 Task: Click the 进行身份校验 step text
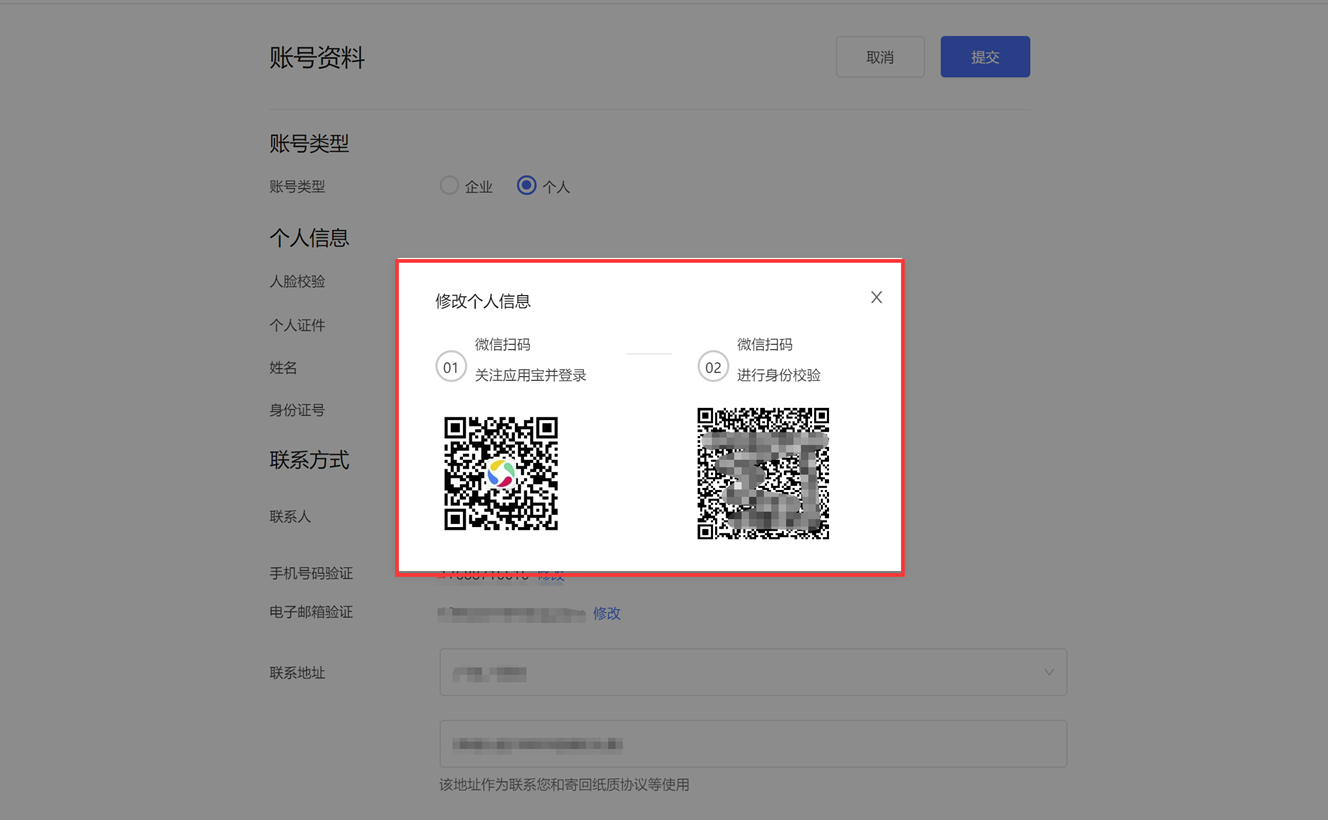779,375
